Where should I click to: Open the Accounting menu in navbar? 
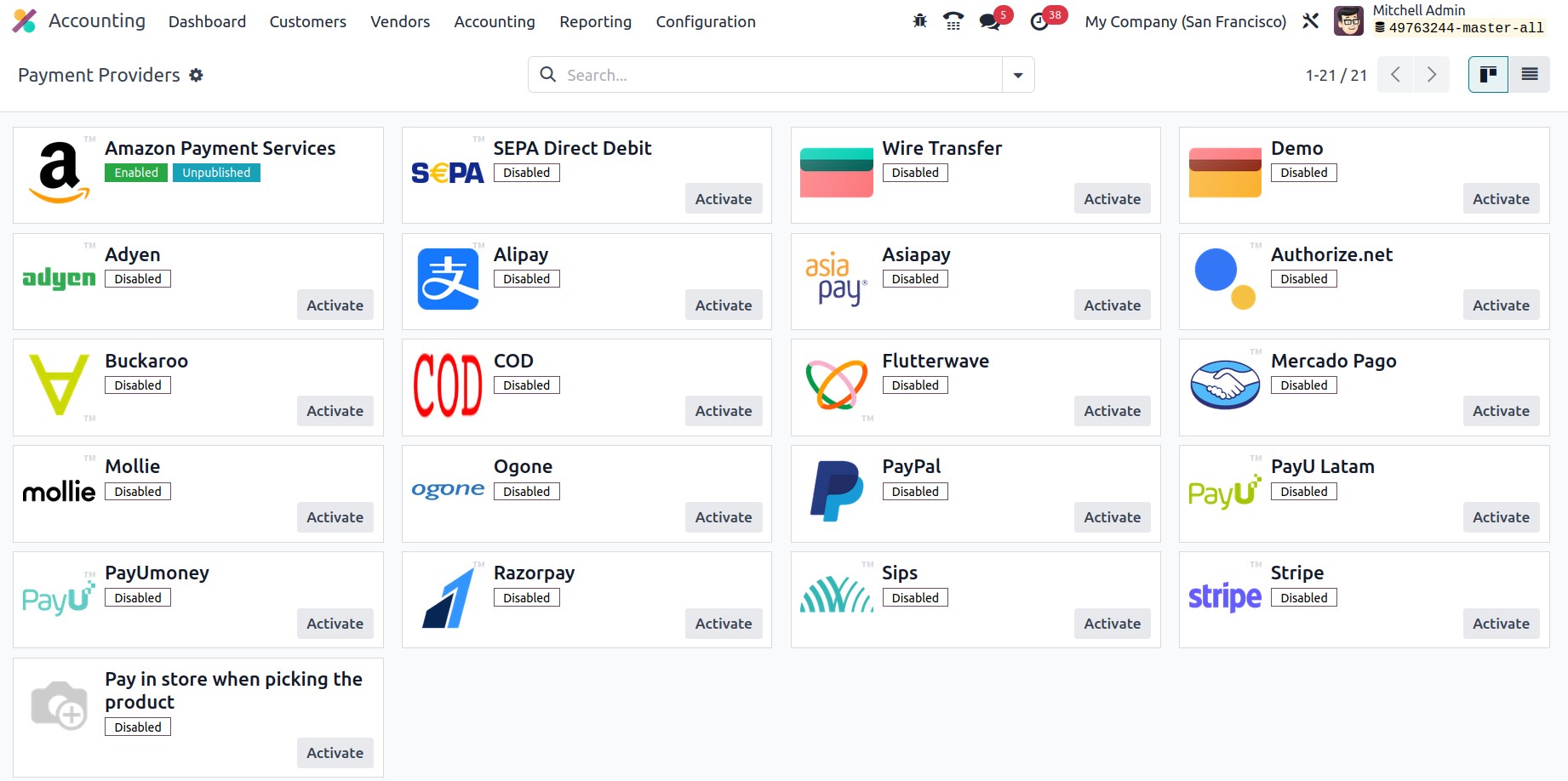(x=495, y=21)
